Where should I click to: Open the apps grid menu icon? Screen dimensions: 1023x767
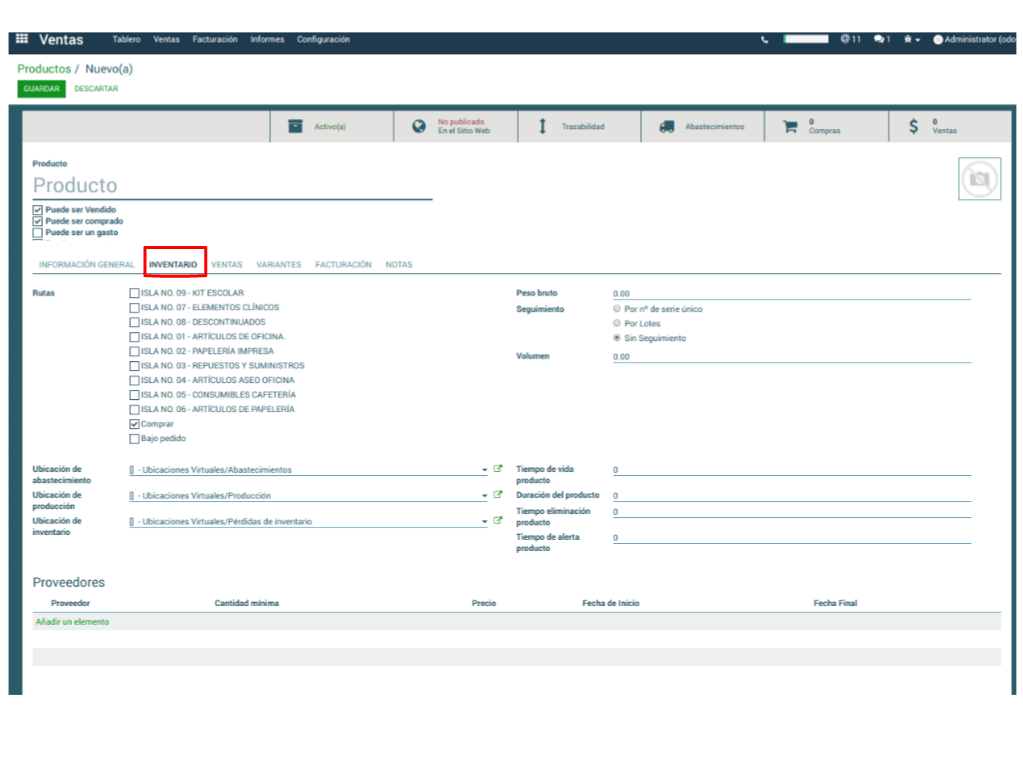tap(22, 39)
